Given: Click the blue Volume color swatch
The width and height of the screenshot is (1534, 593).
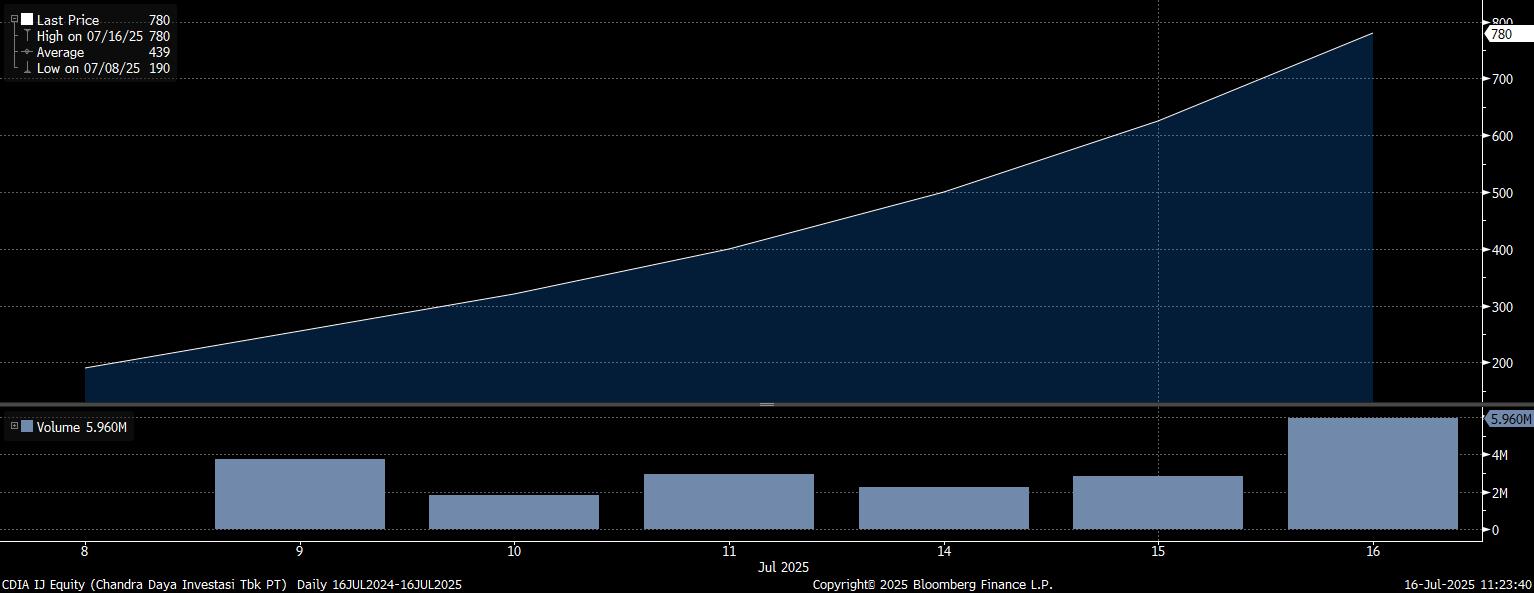Looking at the screenshot, I should click(27, 426).
